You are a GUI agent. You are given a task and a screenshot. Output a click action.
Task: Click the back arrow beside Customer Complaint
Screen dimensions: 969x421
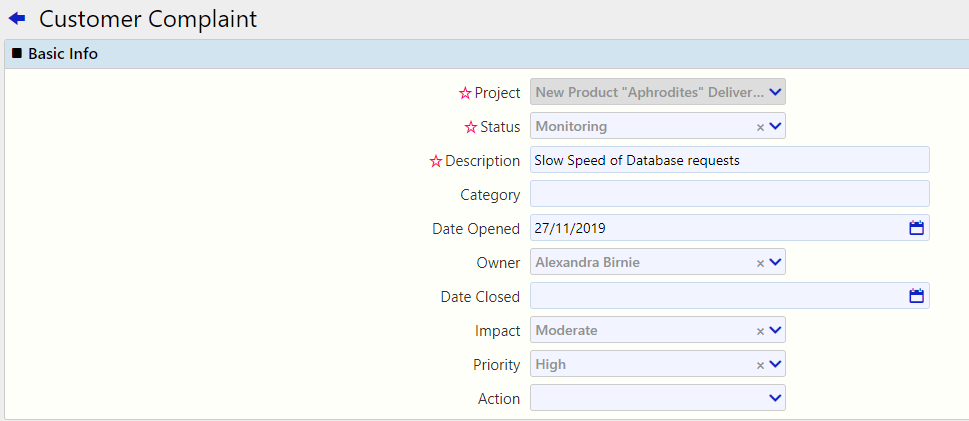tap(17, 19)
